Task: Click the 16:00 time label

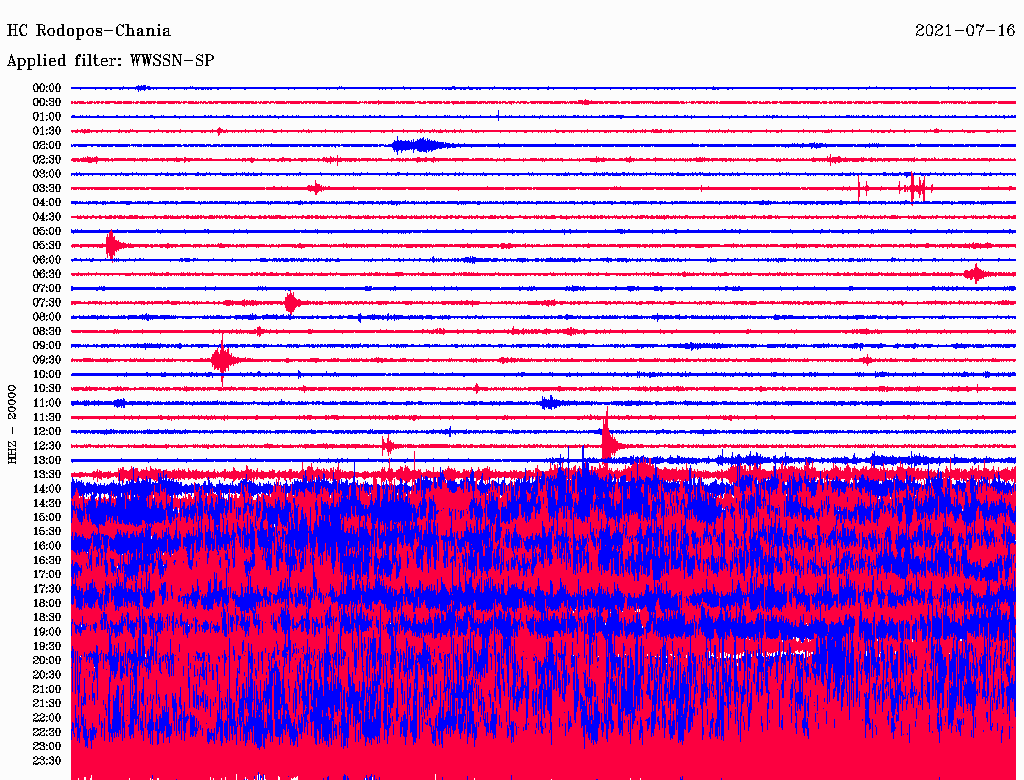Action: tap(47, 546)
